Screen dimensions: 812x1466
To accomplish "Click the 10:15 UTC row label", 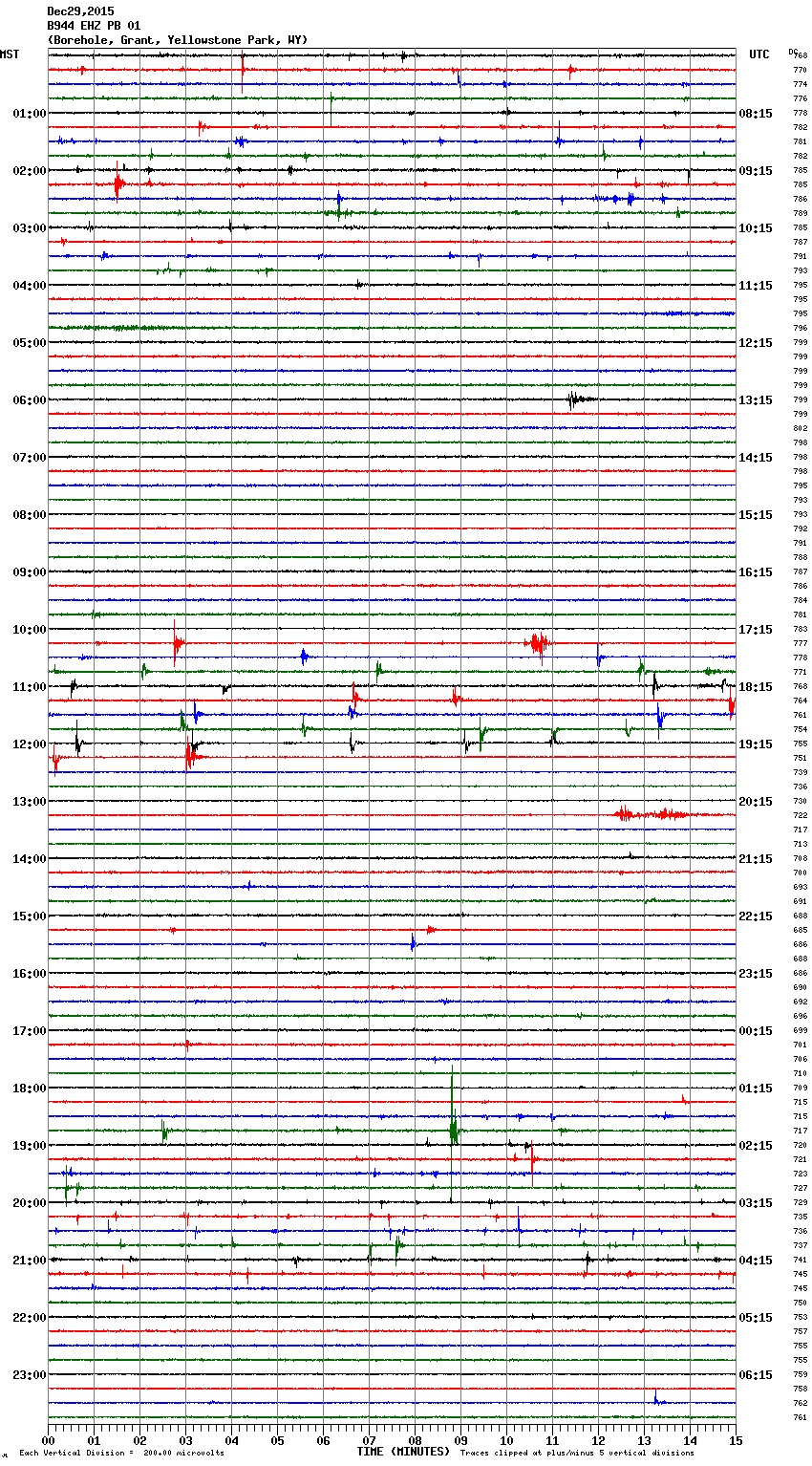I will 756,228.
